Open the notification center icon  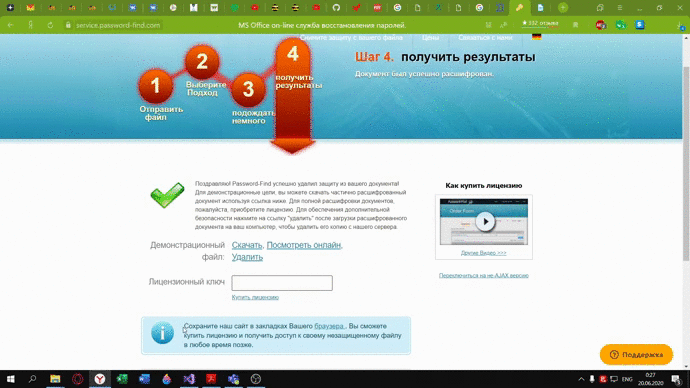pos(677,379)
